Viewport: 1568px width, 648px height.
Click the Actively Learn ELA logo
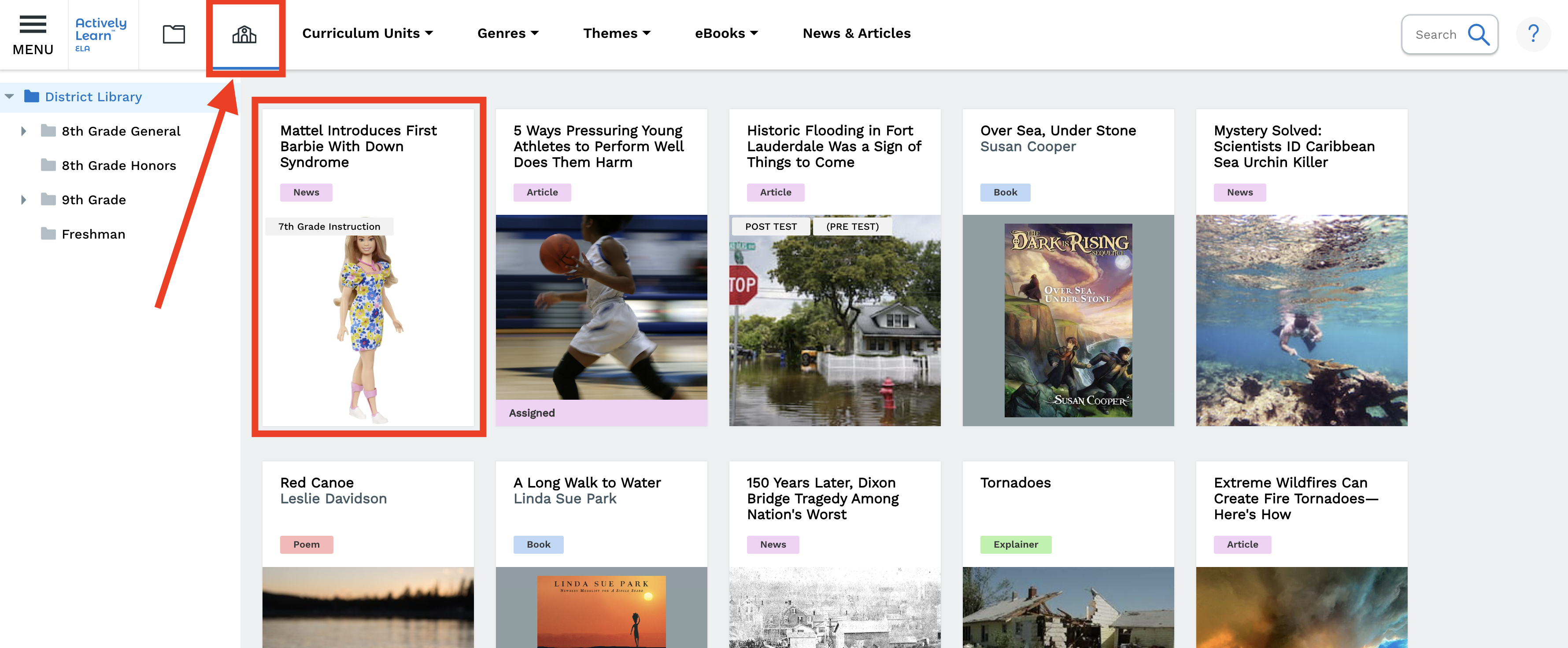coord(100,34)
